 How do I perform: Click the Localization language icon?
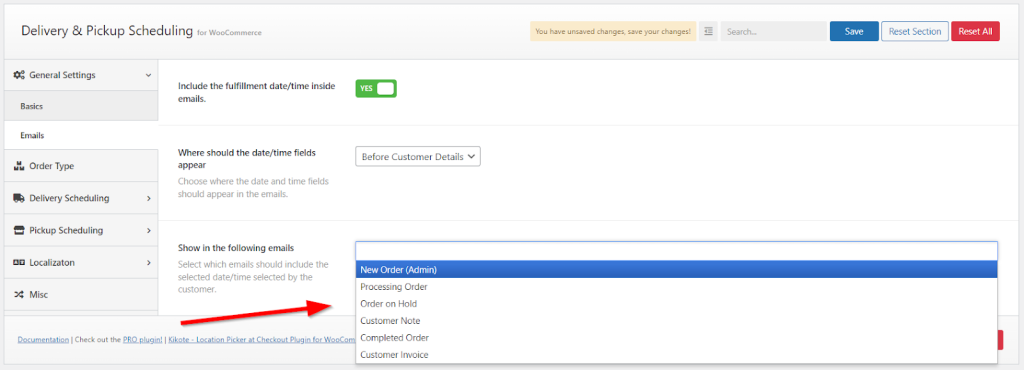(x=19, y=262)
